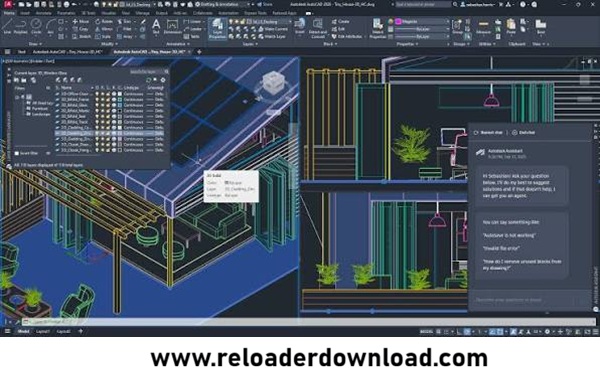This screenshot has width=600, height=377.
Task: Click the ViewCube in the left viewport
Action: click(274, 82)
